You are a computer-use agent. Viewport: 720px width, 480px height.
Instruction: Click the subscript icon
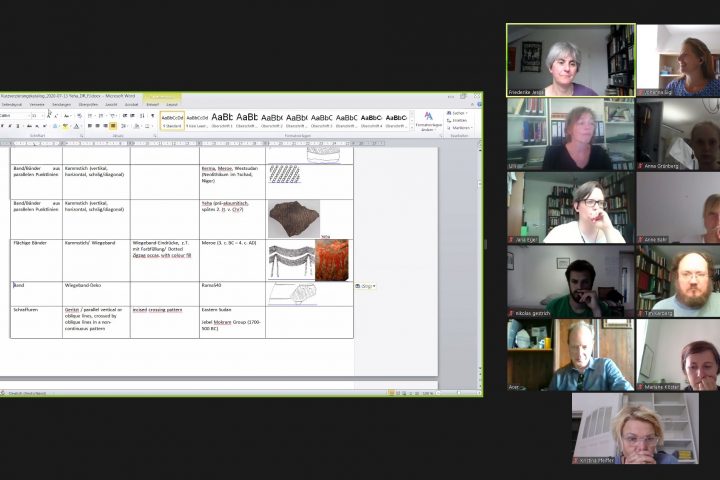[x=37, y=126]
